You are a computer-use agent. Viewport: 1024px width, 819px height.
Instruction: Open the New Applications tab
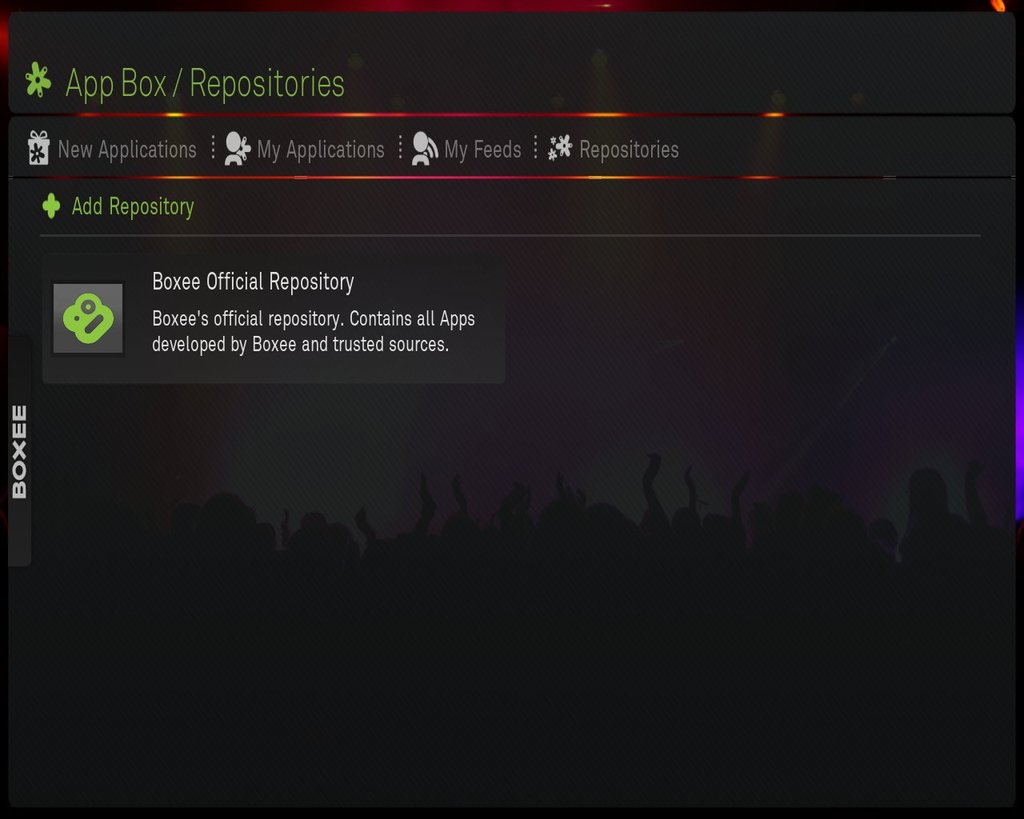[127, 150]
